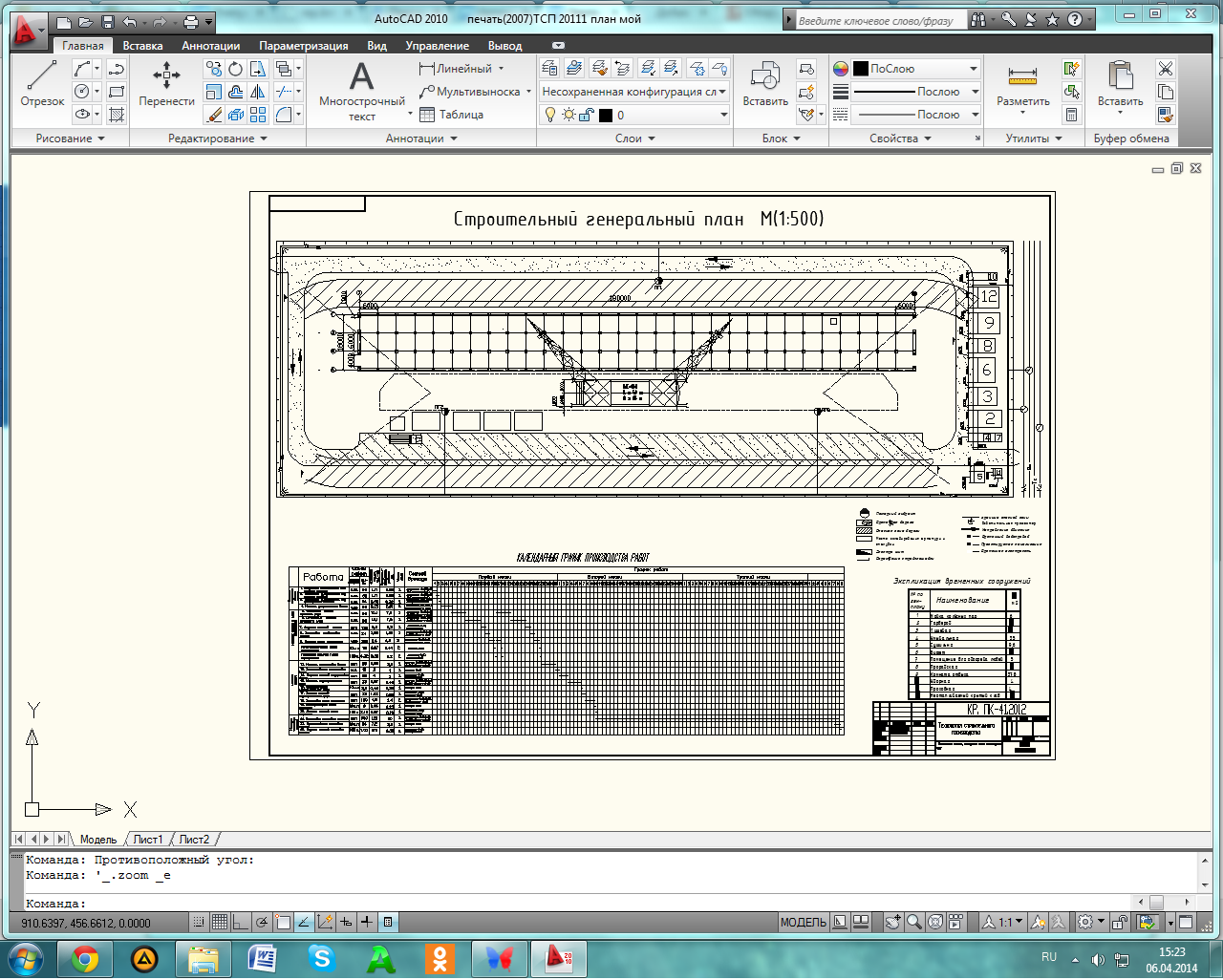Click the Plot printer icon
This screenshot has width=1223, height=980.
coord(190,22)
